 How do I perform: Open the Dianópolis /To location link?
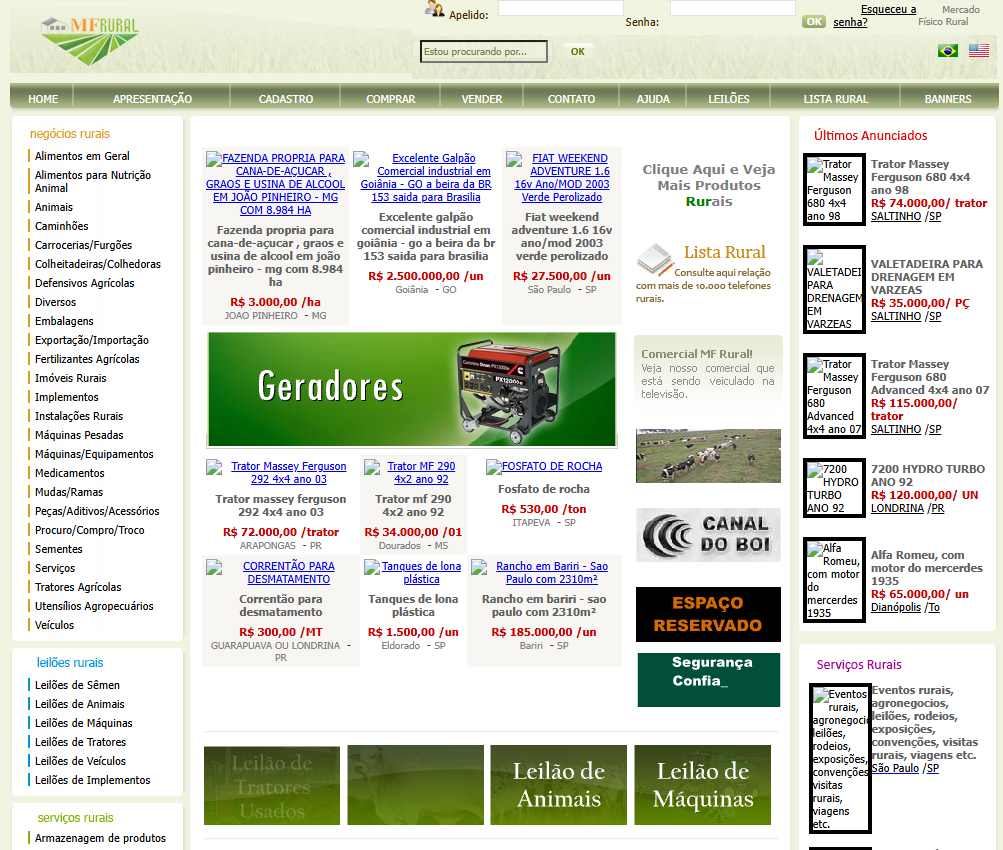(905, 608)
